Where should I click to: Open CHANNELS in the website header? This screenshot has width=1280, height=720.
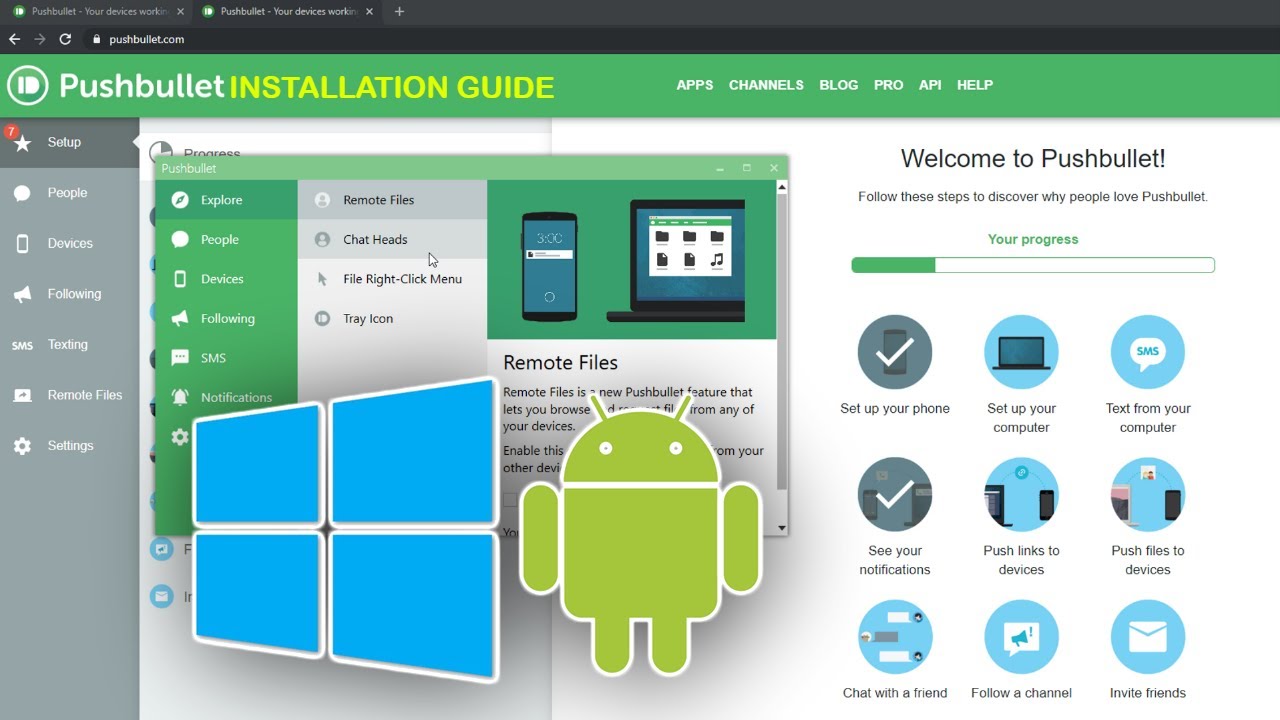[766, 85]
